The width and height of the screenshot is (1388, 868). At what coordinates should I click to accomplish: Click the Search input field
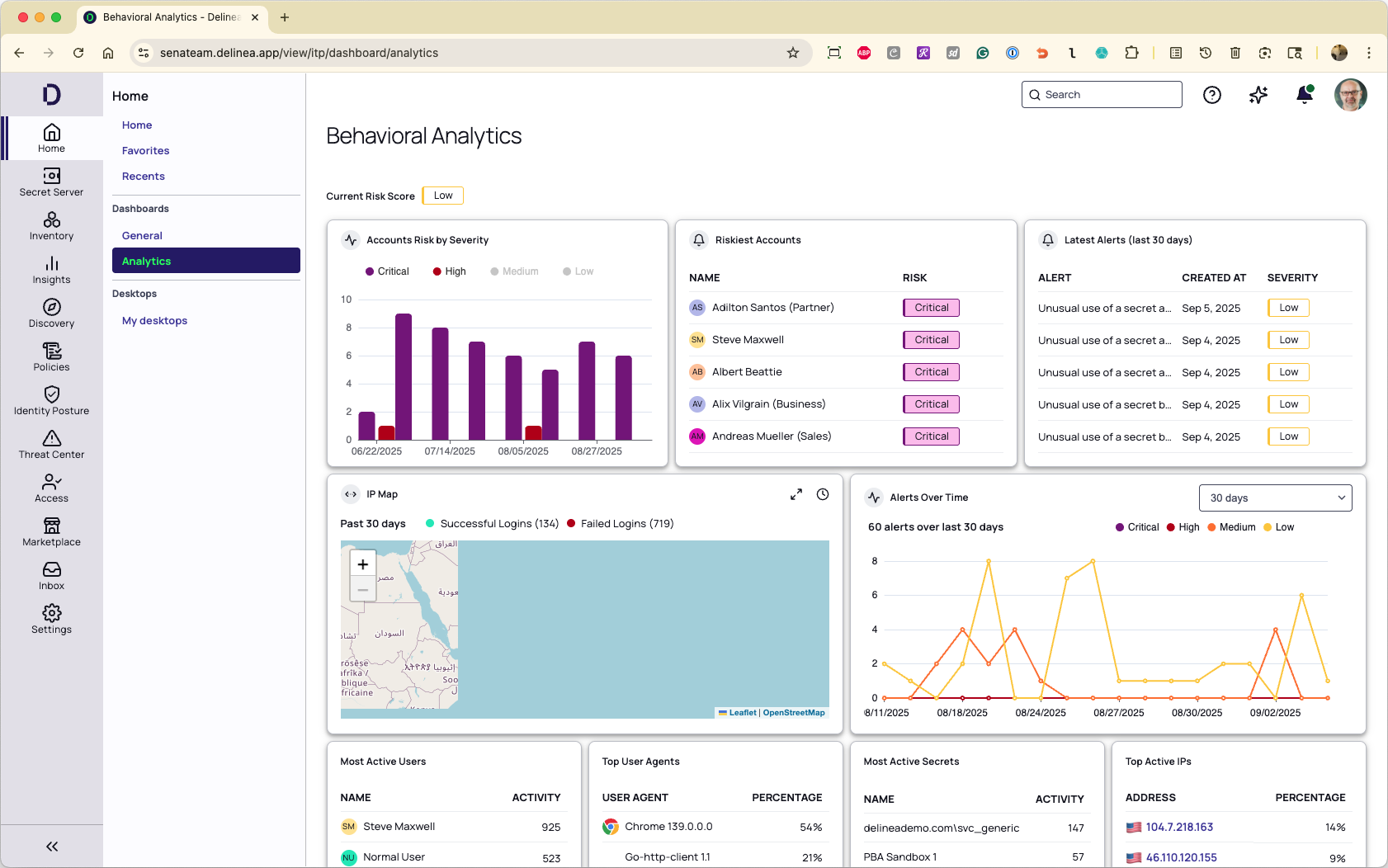point(1102,95)
